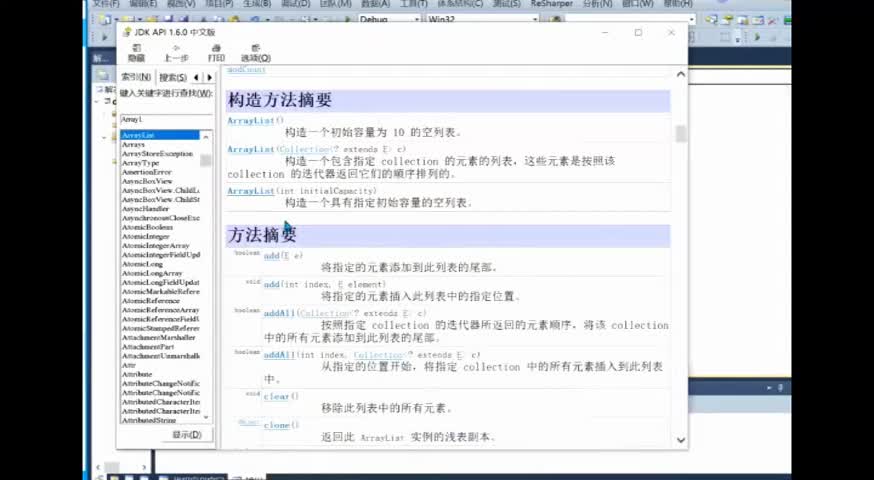Click index list scrollbar down arrow

point(206,417)
